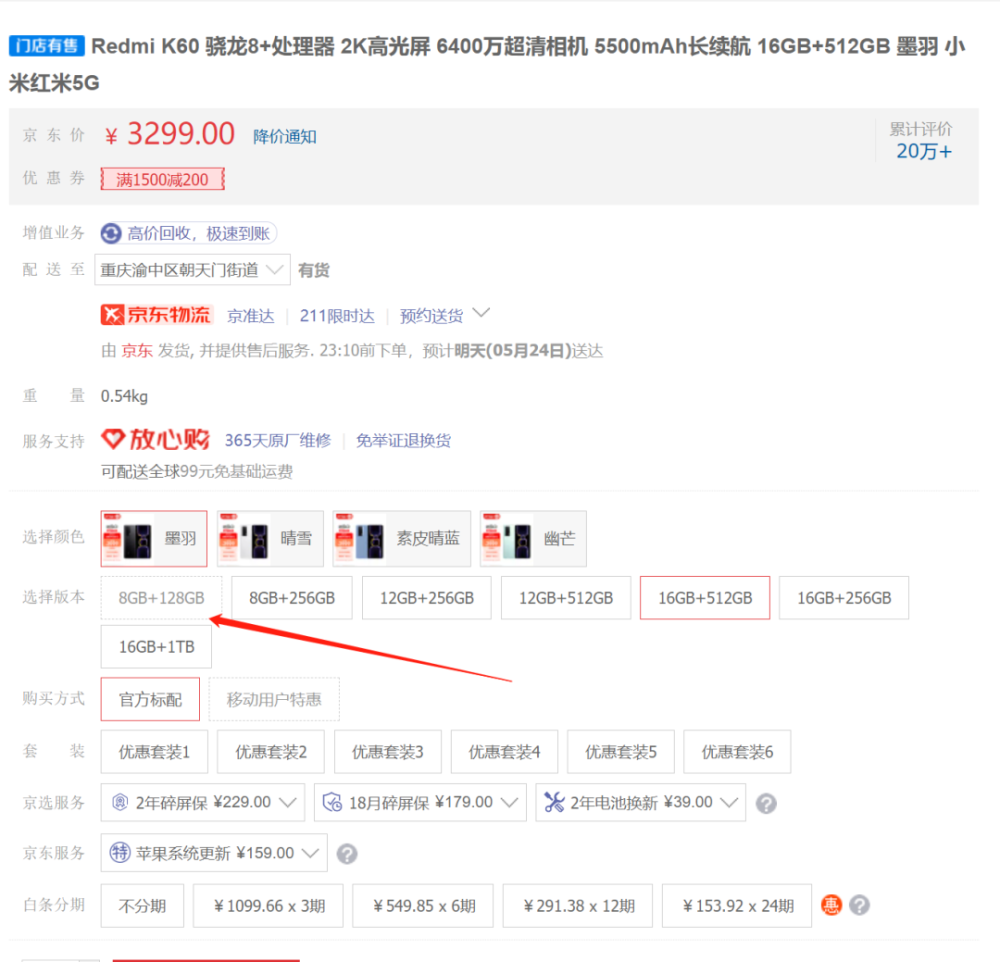Click the orange 惠 discount icon

pyautogui.click(x=831, y=905)
